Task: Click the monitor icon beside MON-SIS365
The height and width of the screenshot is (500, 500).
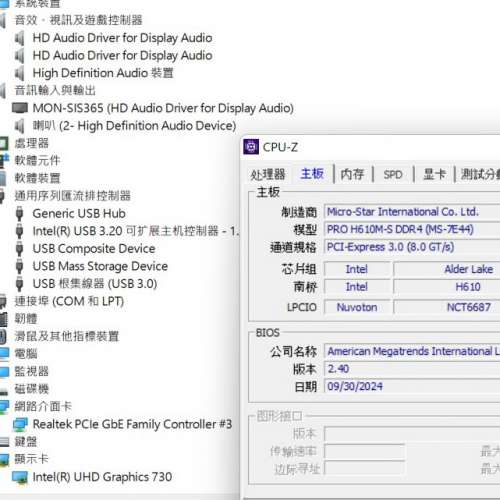Action: point(20,108)
